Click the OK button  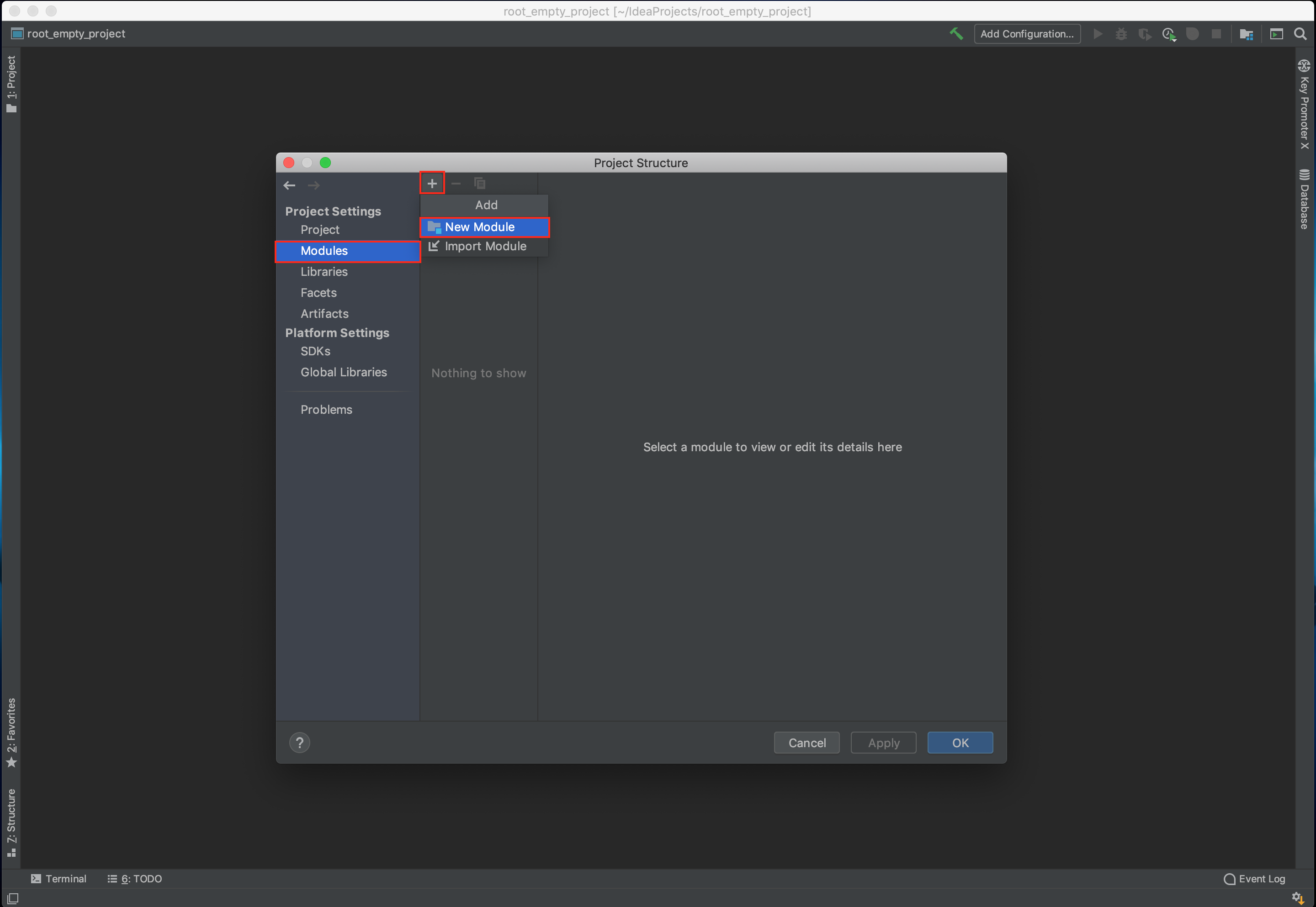(x=960, y=742)
